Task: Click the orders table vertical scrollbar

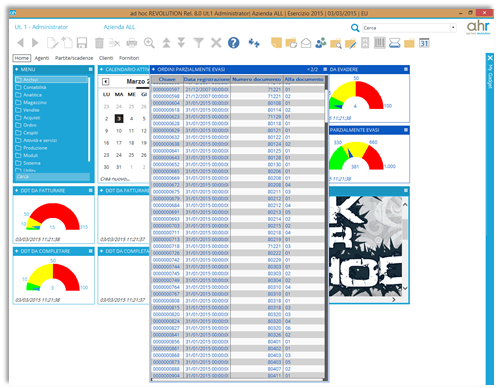Action: click(x=326, y=227)
